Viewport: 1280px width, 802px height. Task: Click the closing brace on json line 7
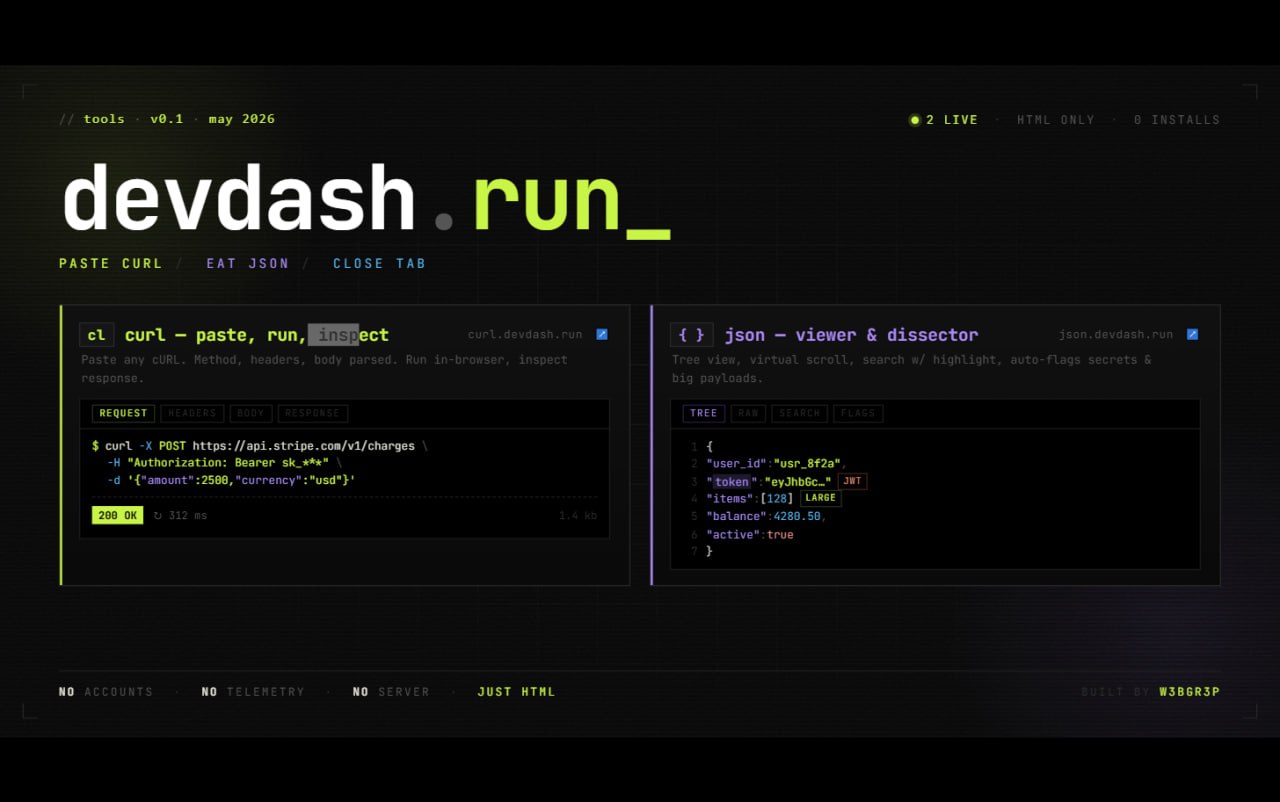click(709, 551)
